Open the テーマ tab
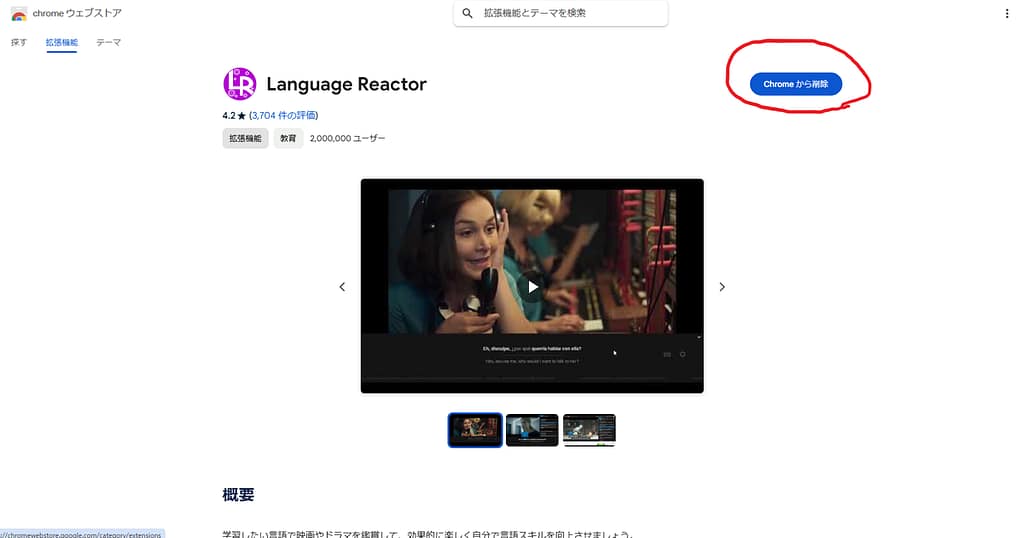Screen dimensions: 1024x538 (108, 43)
